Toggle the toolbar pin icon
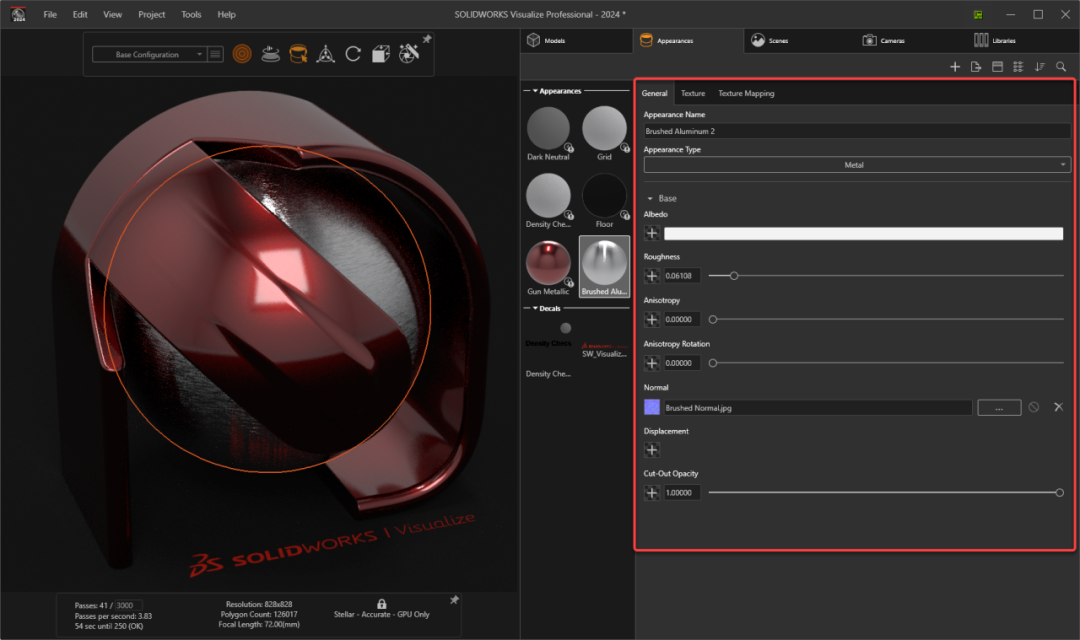1080x640 pixels. click(x=427, y=39)
